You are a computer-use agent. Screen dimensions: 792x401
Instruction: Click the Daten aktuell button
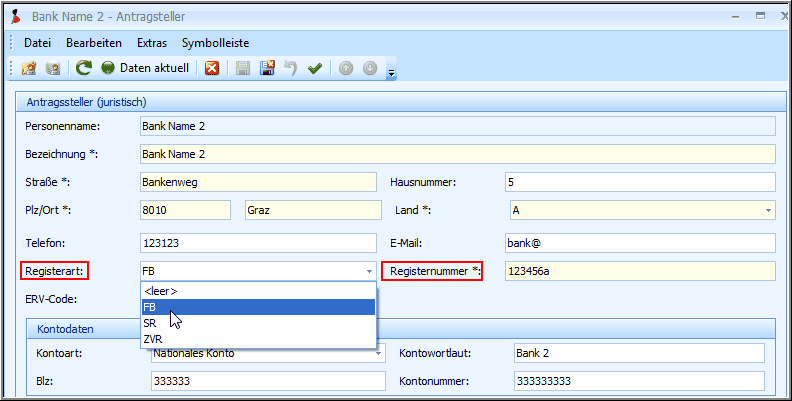tap(144, 68)
